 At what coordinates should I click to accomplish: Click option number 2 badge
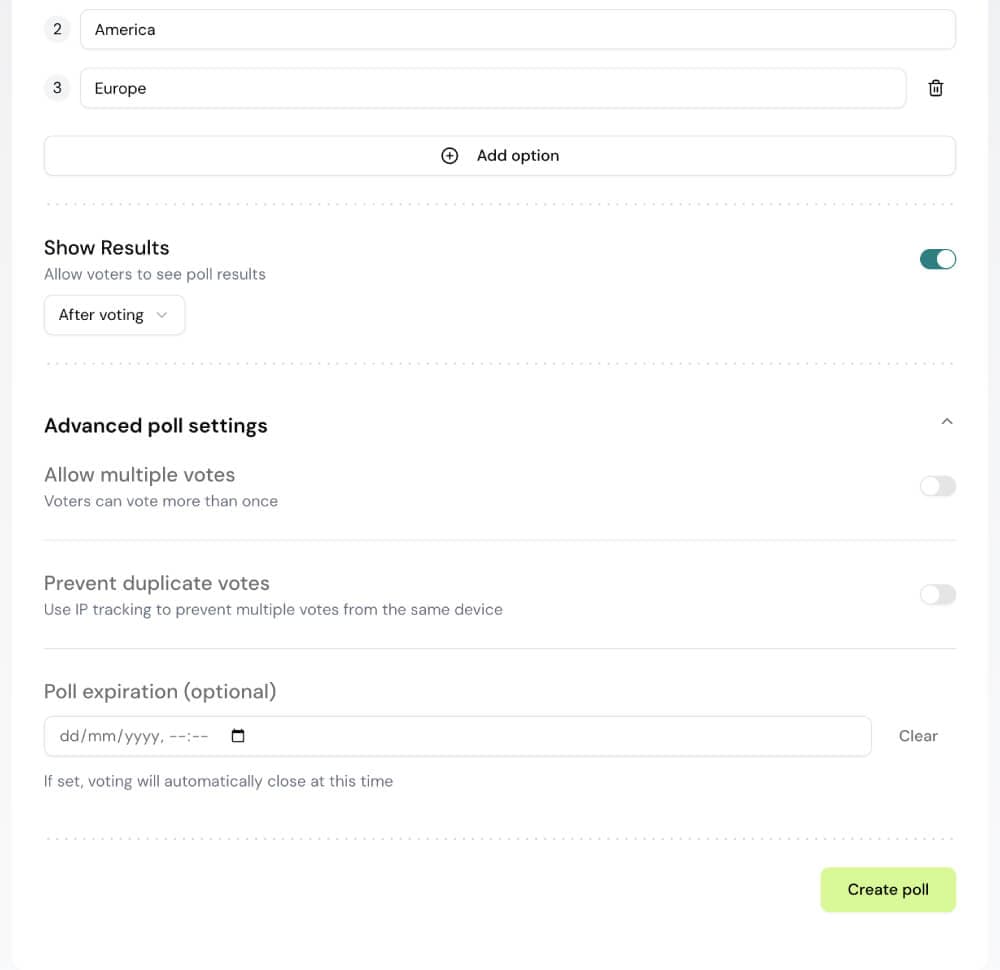click(x=57, y=29)
